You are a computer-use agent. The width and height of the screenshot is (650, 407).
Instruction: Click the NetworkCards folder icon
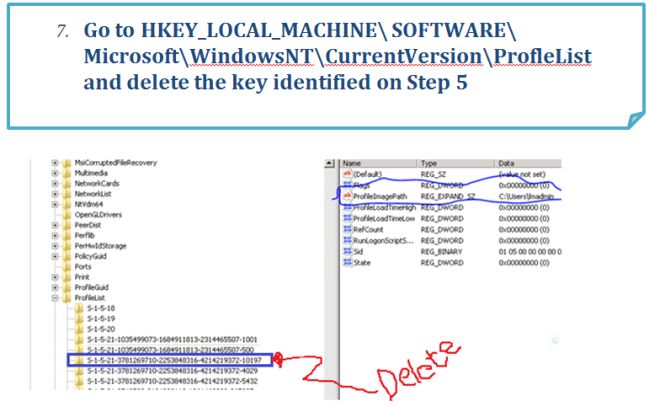(66, 184)
